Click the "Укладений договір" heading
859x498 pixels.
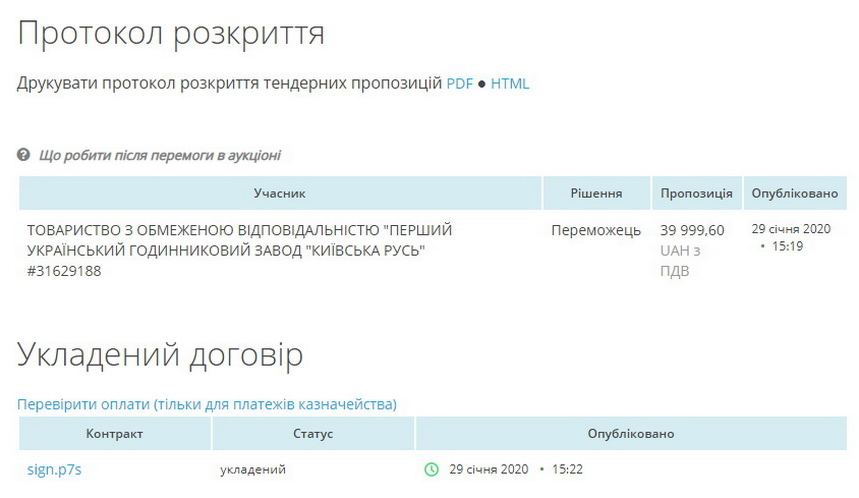pyautogui.click(x=160, y=355)
